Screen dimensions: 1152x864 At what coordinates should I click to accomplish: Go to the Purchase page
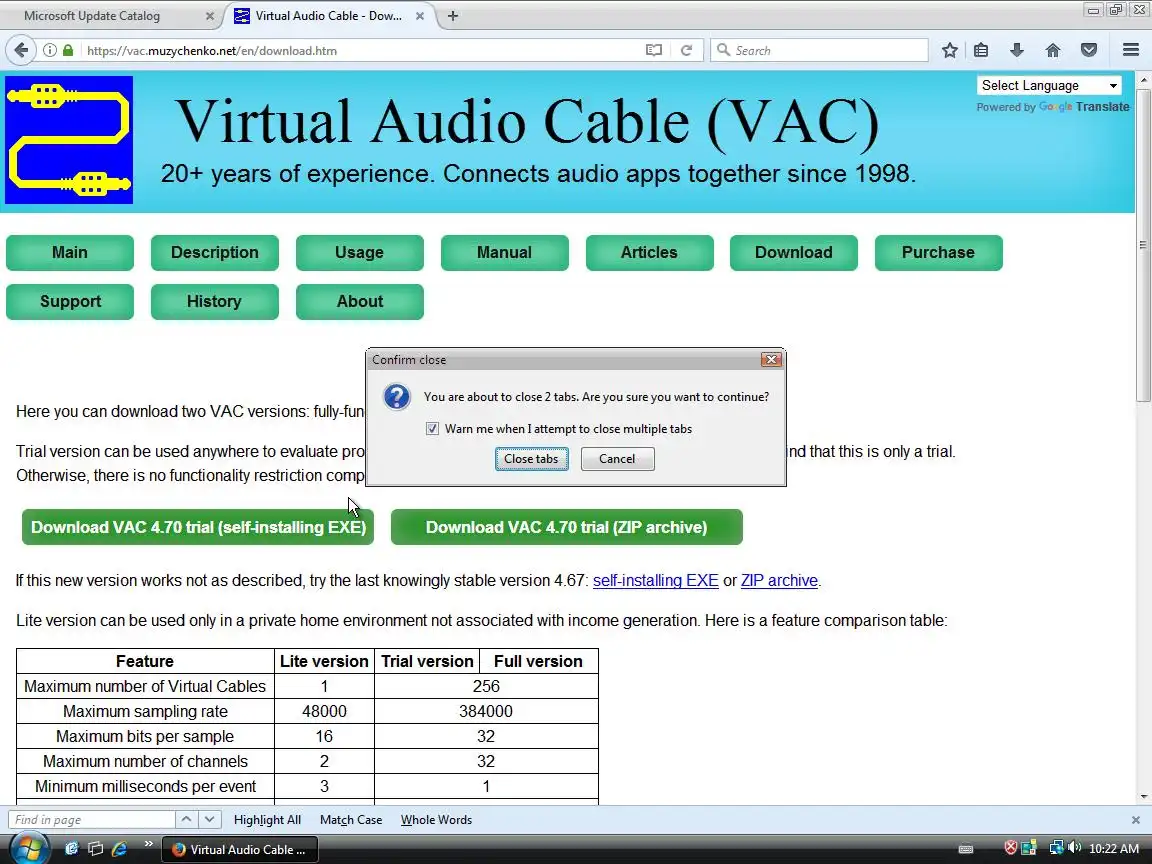(x=938, y=253)
